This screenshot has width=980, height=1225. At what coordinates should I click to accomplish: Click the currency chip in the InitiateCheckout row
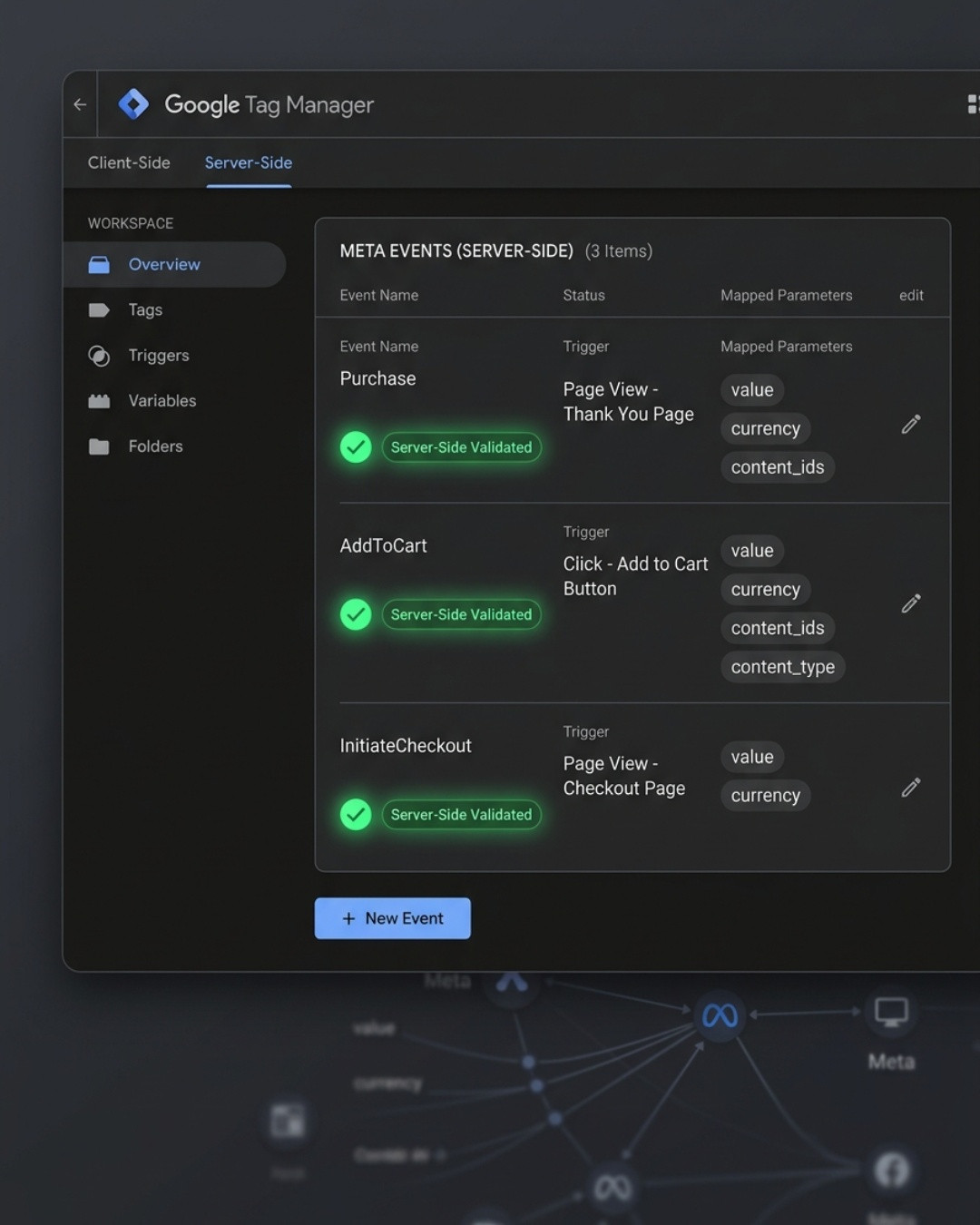point(766,795)
